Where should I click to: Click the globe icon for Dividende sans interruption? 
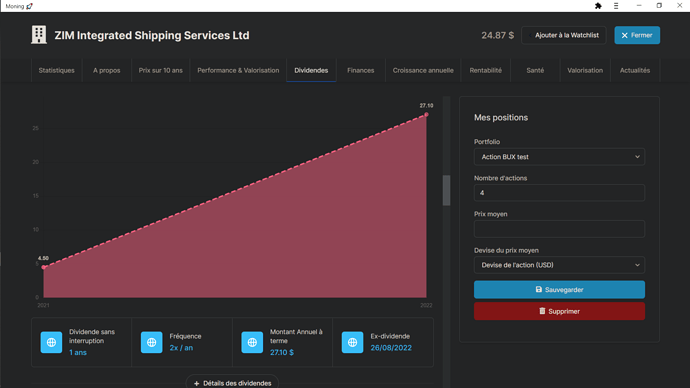click(51, 342)
